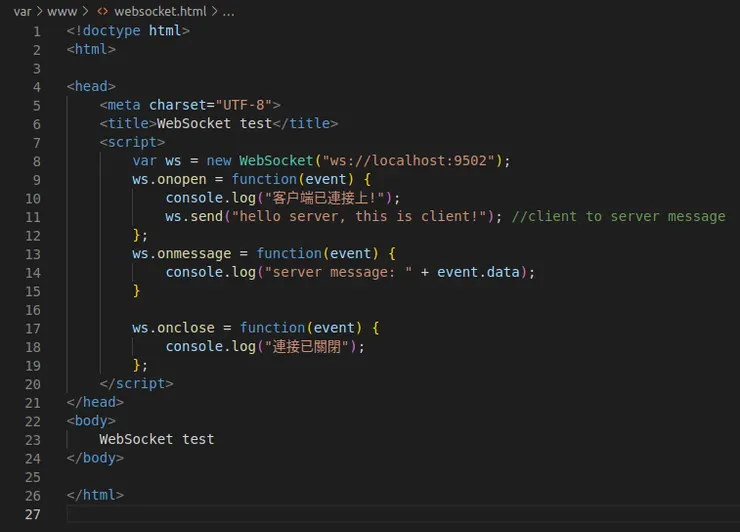The height and width of the screenshot is (532, 740).
Task: Click the "hello server, this is client!" string
Action: pos(359,216)
